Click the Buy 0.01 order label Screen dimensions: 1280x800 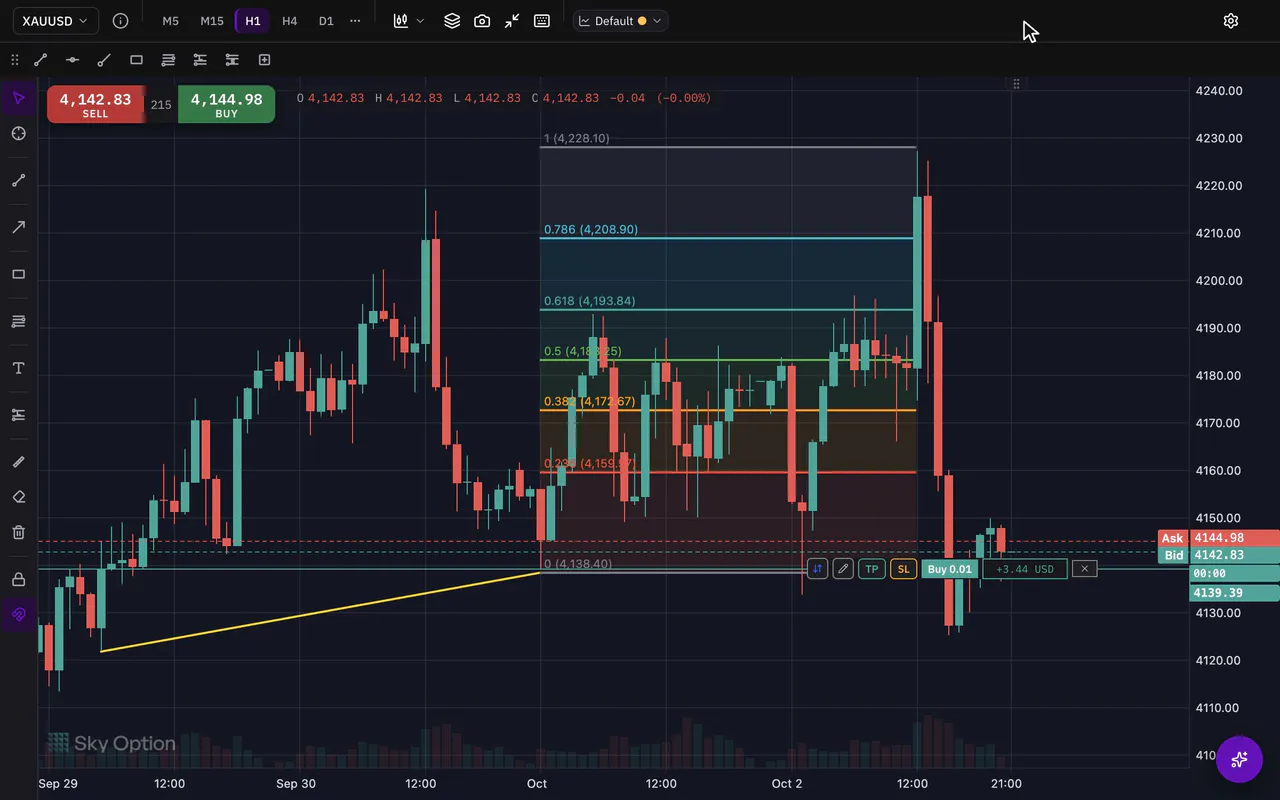949,569
